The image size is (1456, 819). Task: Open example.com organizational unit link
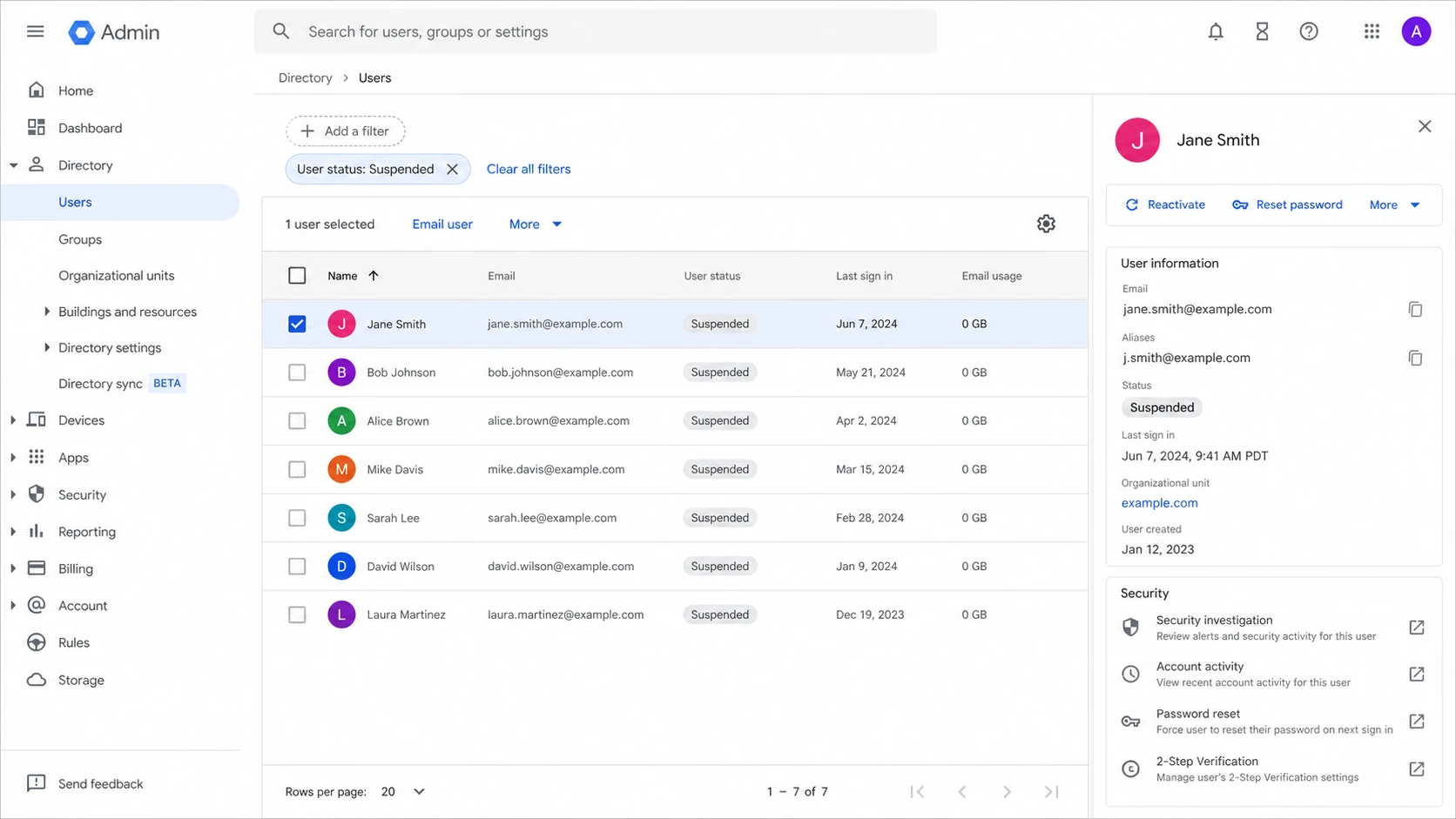point(1159,503)
